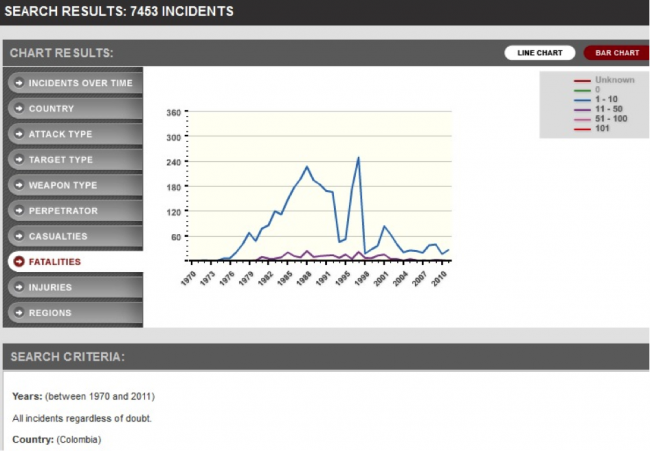The image size is (650, 451).
Task: Select the Fatalities tab
Action: 75,262
